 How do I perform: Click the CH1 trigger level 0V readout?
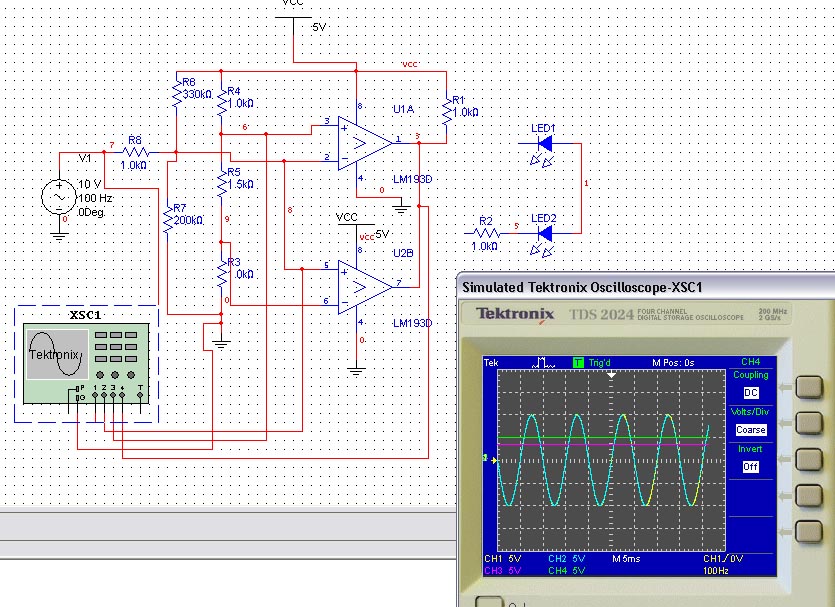tap(723, 559)
